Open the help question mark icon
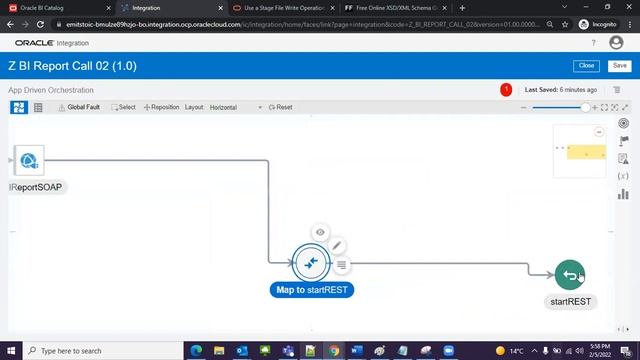The image size is (640, 360). [x=593, y=43]
